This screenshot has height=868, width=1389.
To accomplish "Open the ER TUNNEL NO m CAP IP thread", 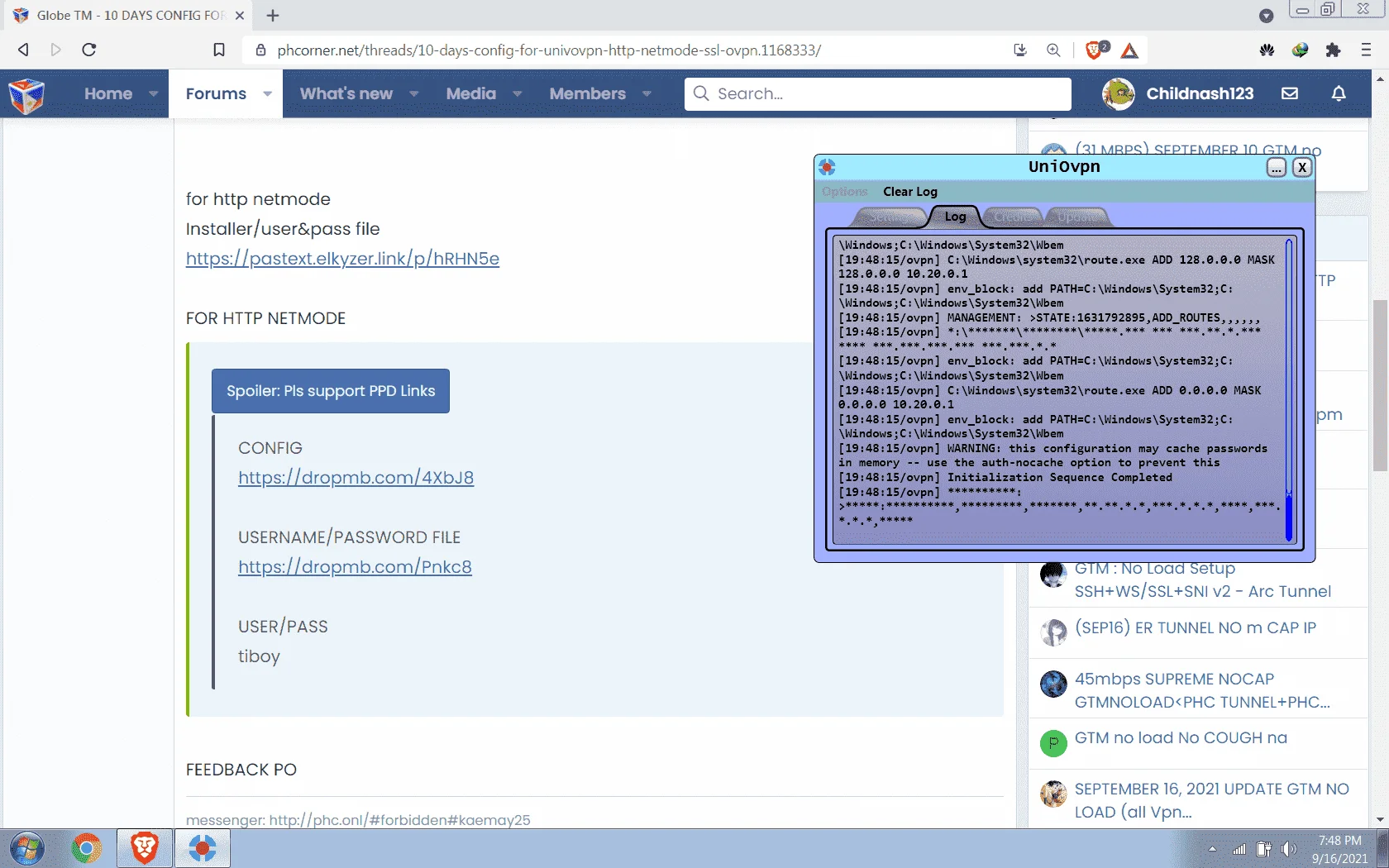I will tap(1196, 627).
